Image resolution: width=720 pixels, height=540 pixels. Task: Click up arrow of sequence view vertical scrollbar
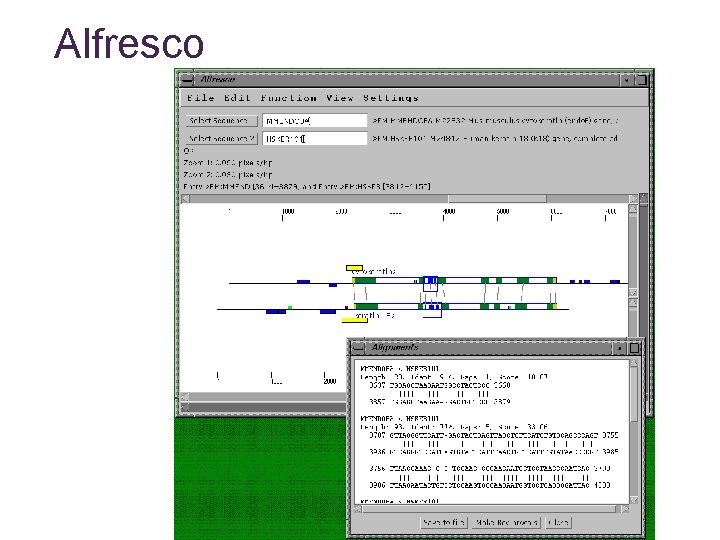[x=633, y=209]
